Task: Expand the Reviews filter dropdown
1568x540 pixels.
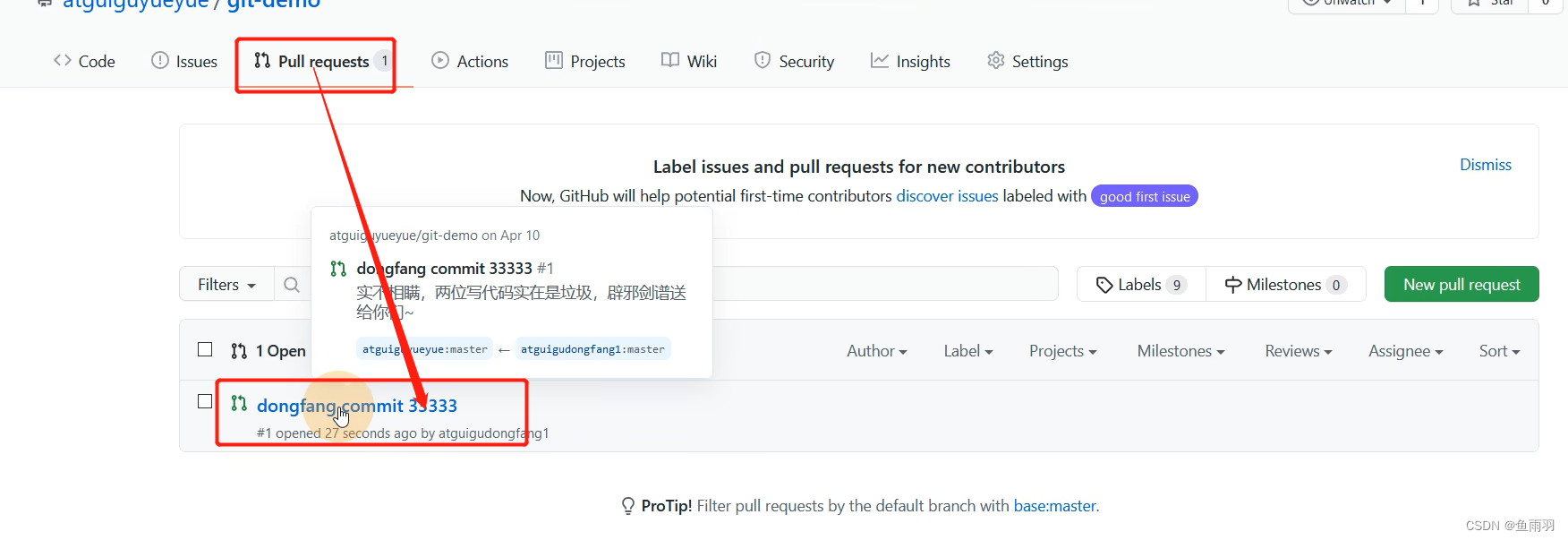Action: tap(1299, 351)
